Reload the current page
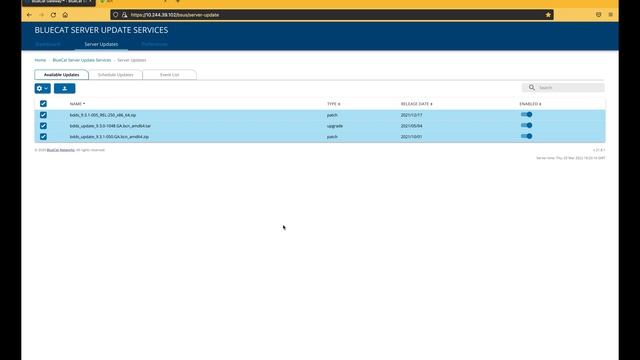Viewport: 640px width, 360px height. pos(53,15)
